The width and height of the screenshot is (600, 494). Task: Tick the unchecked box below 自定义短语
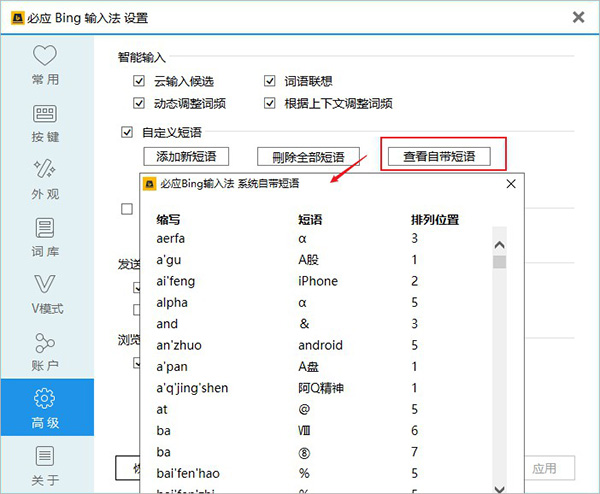(x=127, y=209)
